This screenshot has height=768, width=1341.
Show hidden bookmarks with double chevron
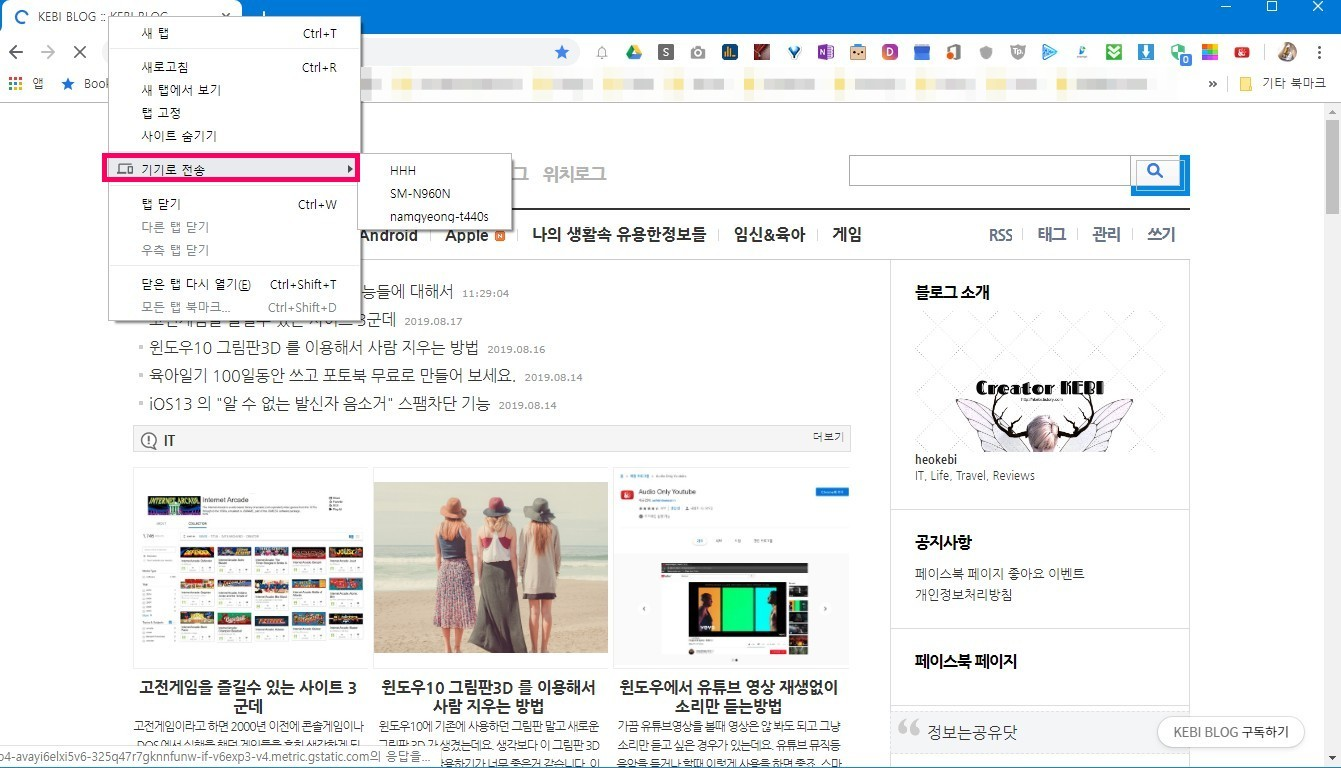coord(1213,84)
